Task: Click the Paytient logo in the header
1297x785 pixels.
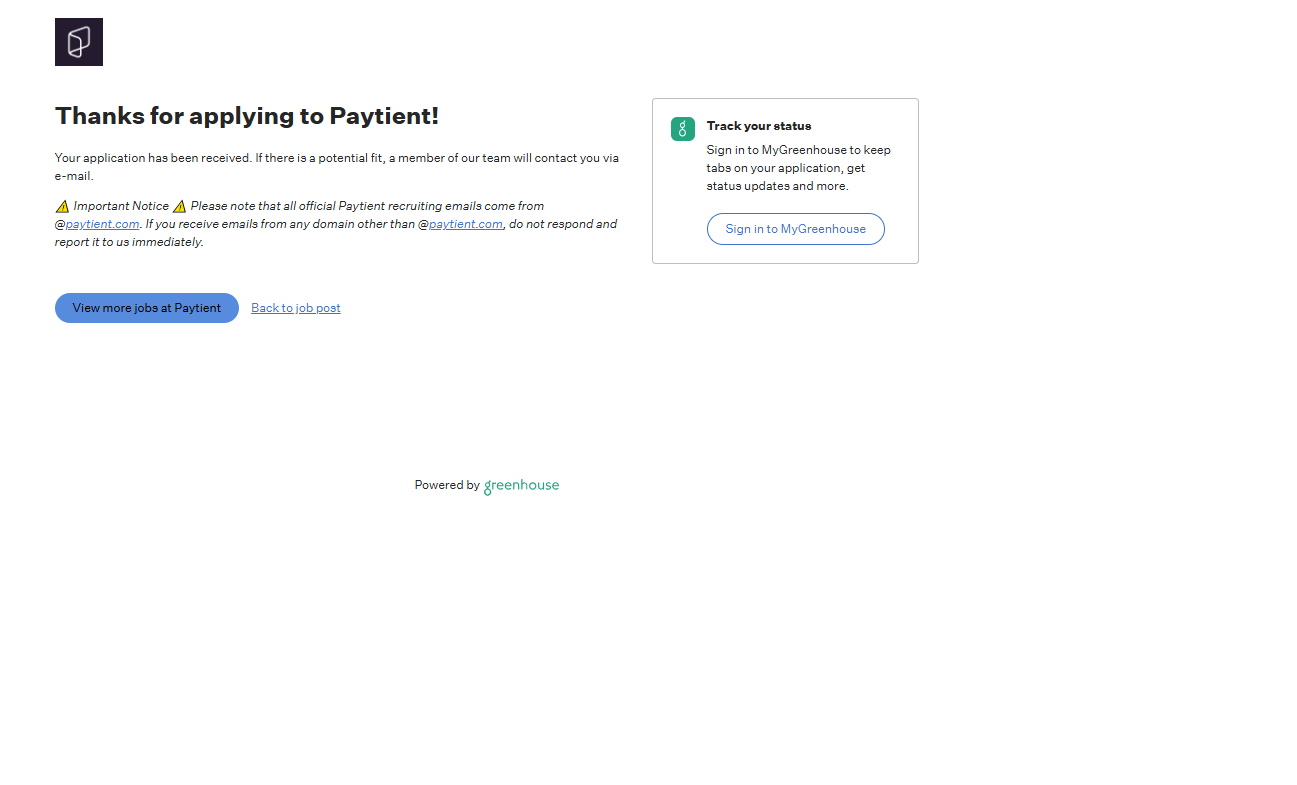Action: pyautogui.click(x=79, y=42)
